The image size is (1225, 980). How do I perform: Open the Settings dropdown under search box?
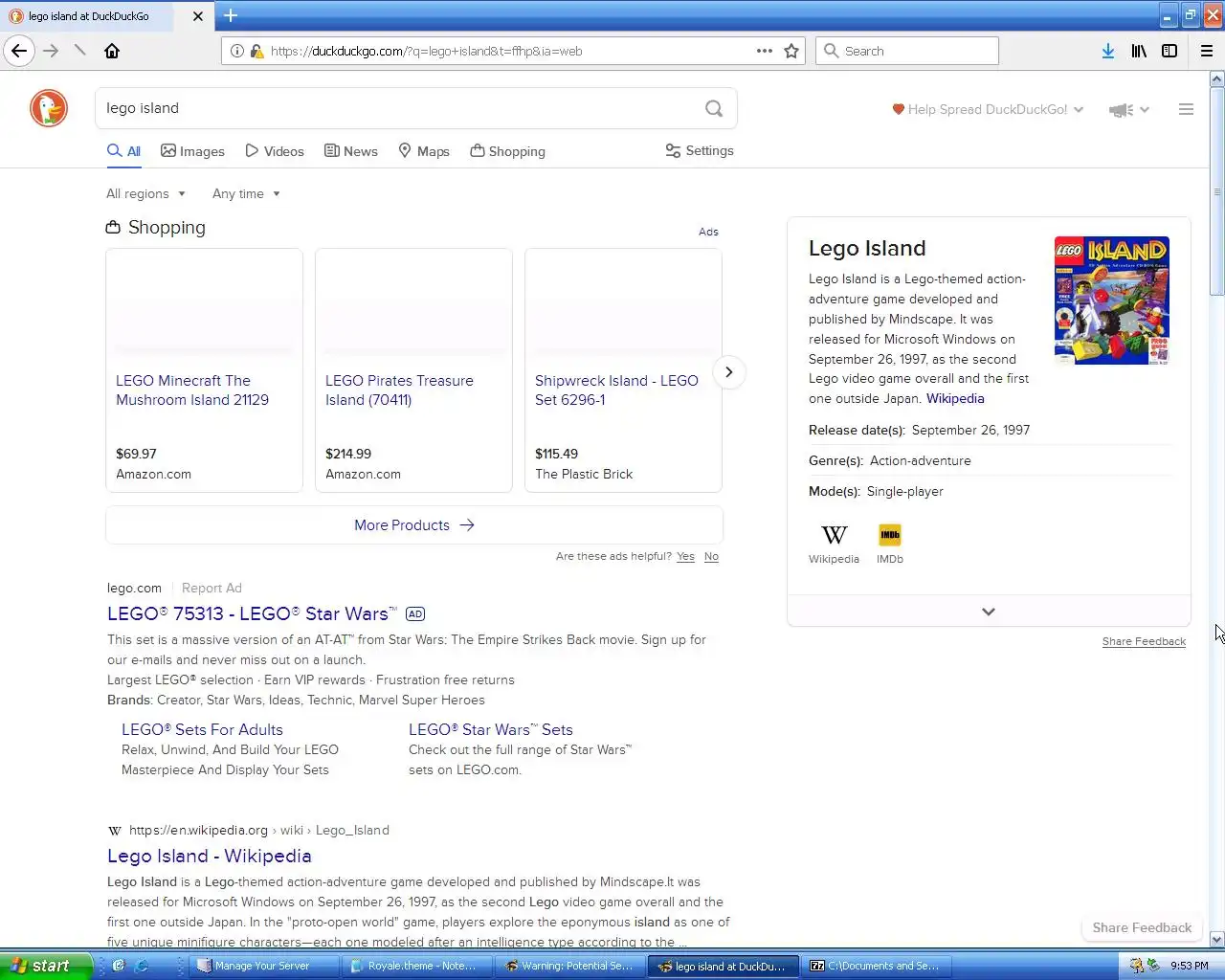point(700,151)
